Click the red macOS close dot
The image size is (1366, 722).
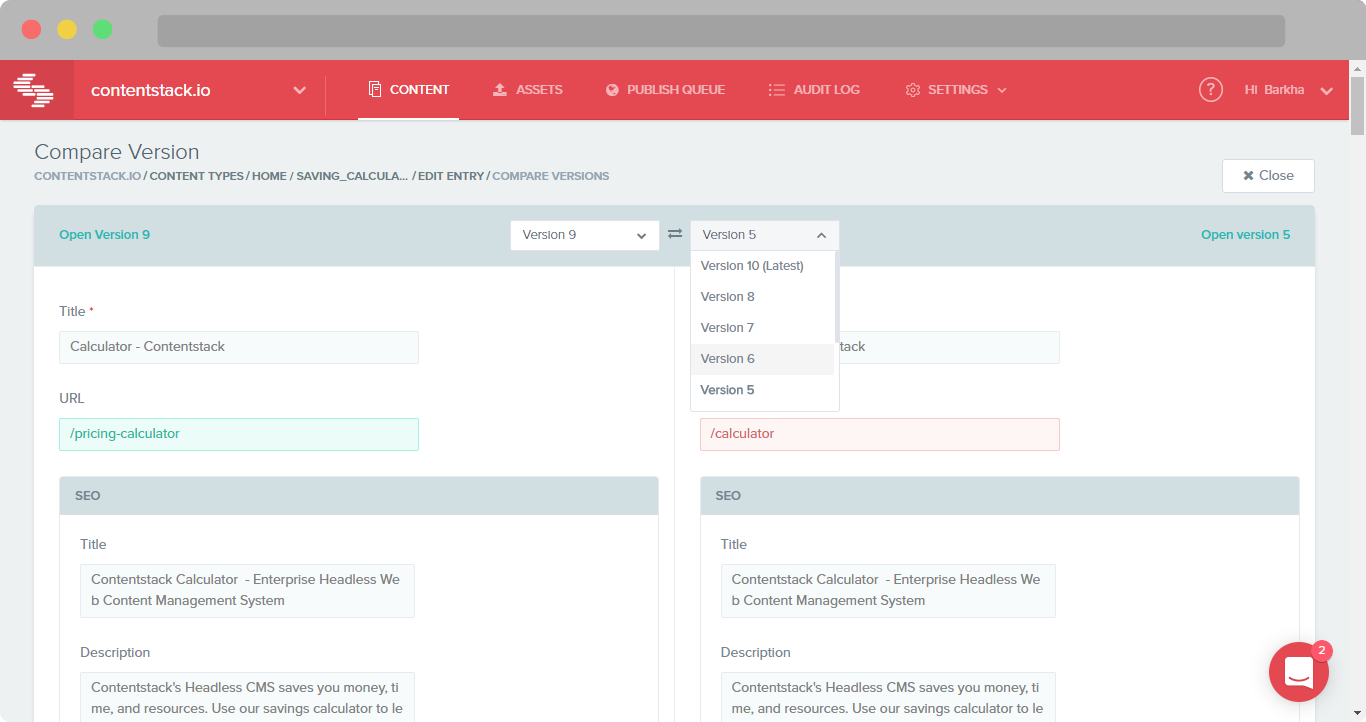pyautogui.click(x=31, y=29)
